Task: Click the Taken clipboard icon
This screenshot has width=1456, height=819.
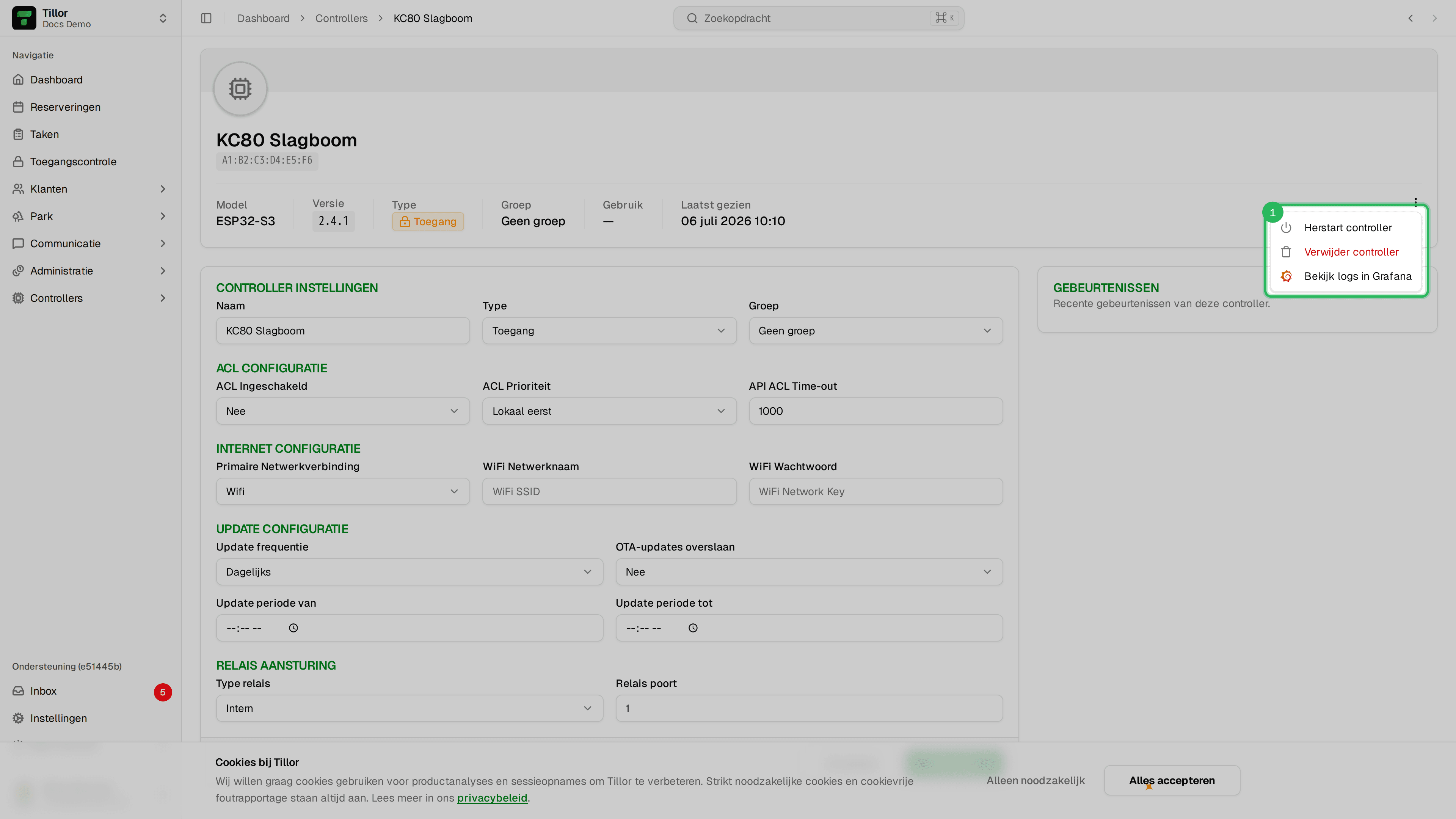Action: click(x=18, y=134)
